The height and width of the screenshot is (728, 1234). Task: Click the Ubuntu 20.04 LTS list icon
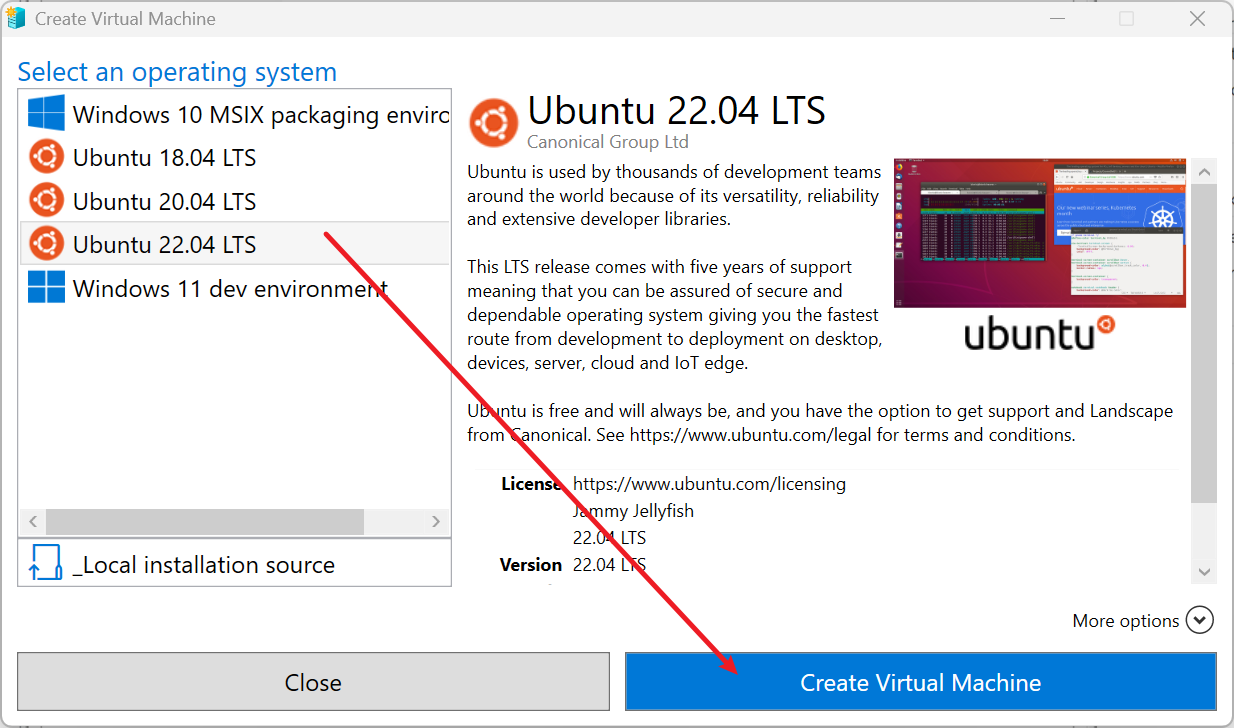[x=47, y=200]
